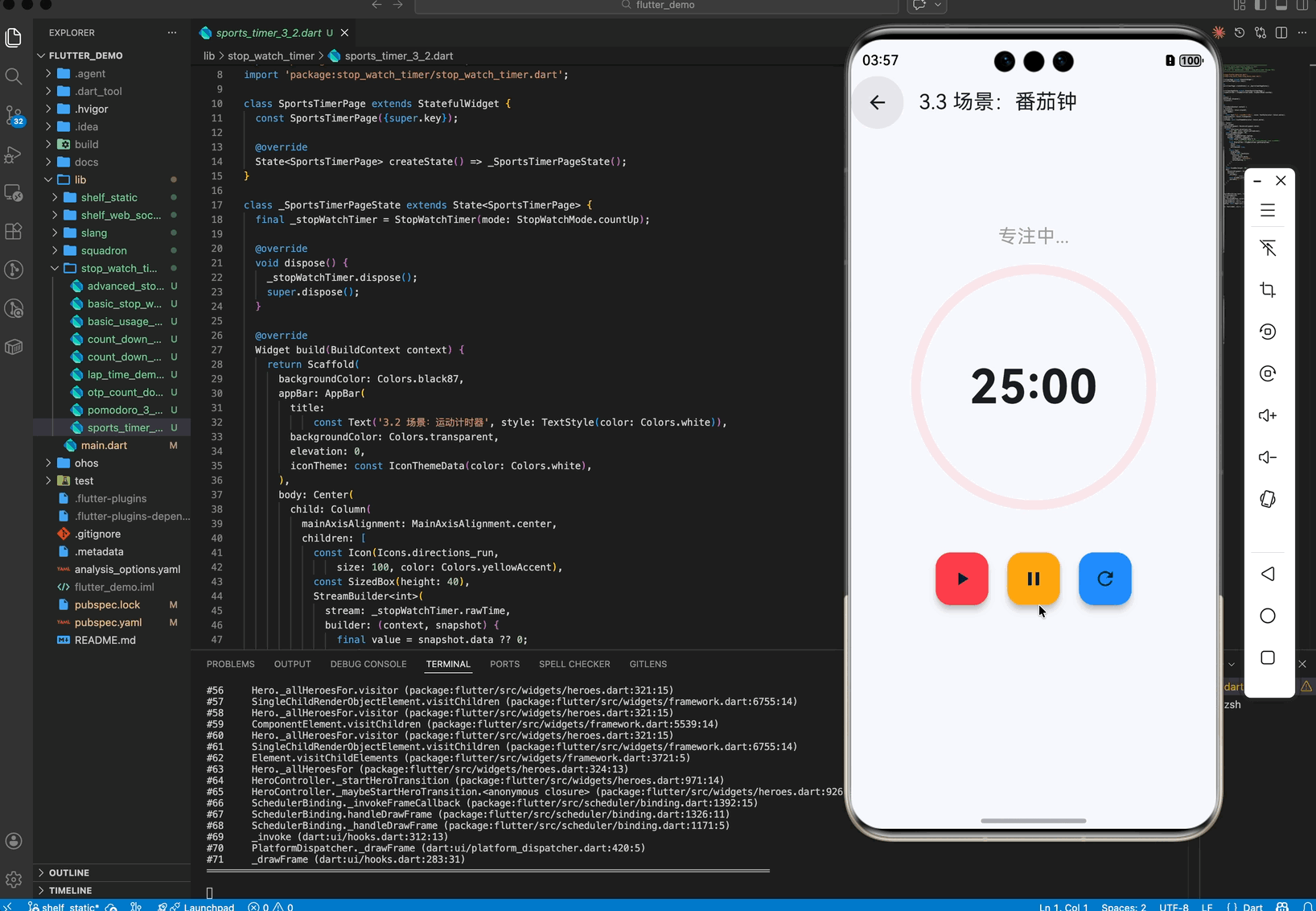Toggle secondary side bar layout button
This screenshot has width=1316, height=911.
click(x=1302, y=5)
